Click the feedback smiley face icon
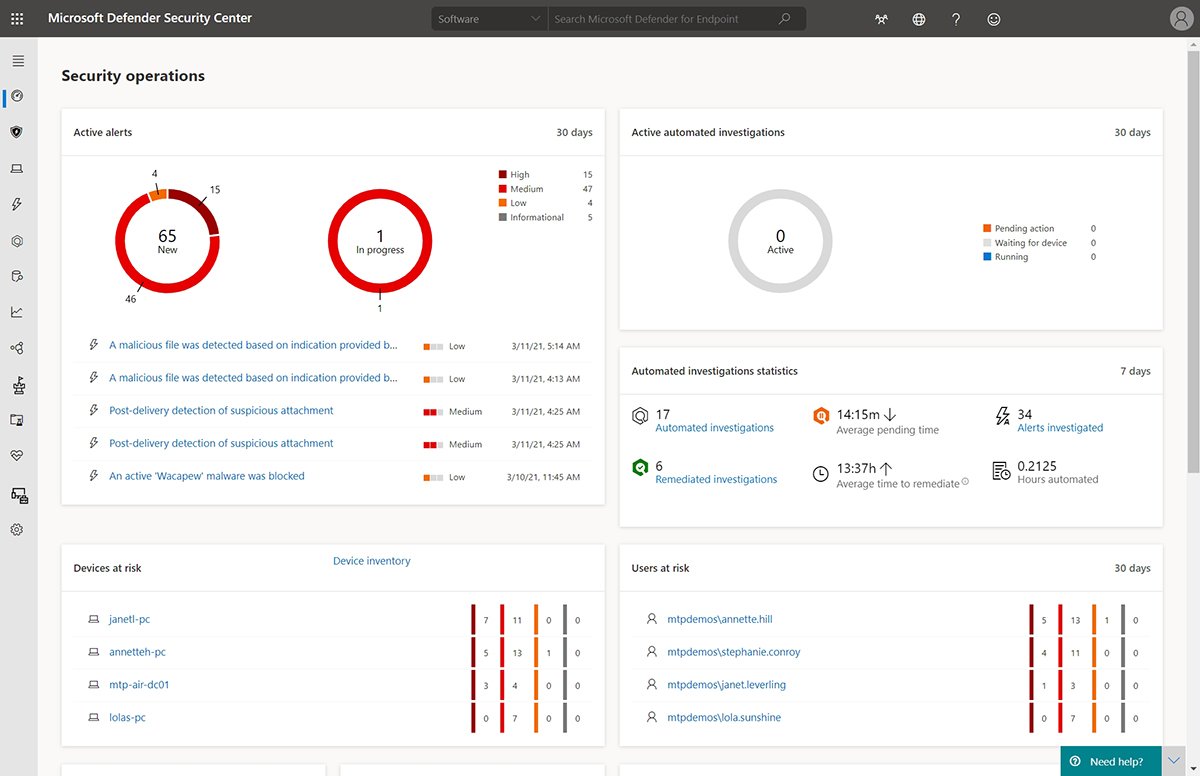1200x776 pixels. [x=993, y=19]
